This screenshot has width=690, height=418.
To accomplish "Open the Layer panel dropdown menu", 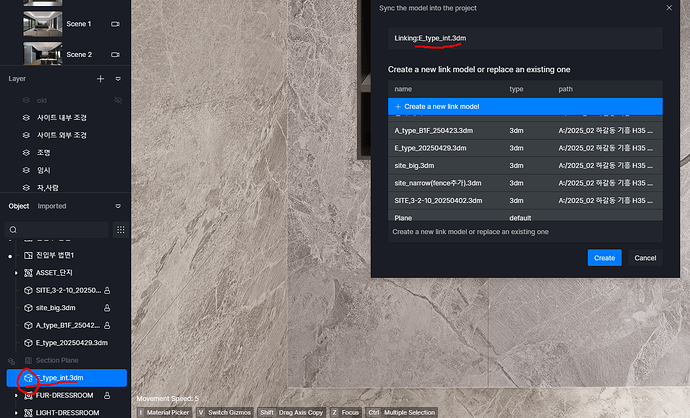I will click(x=118, y=79).
